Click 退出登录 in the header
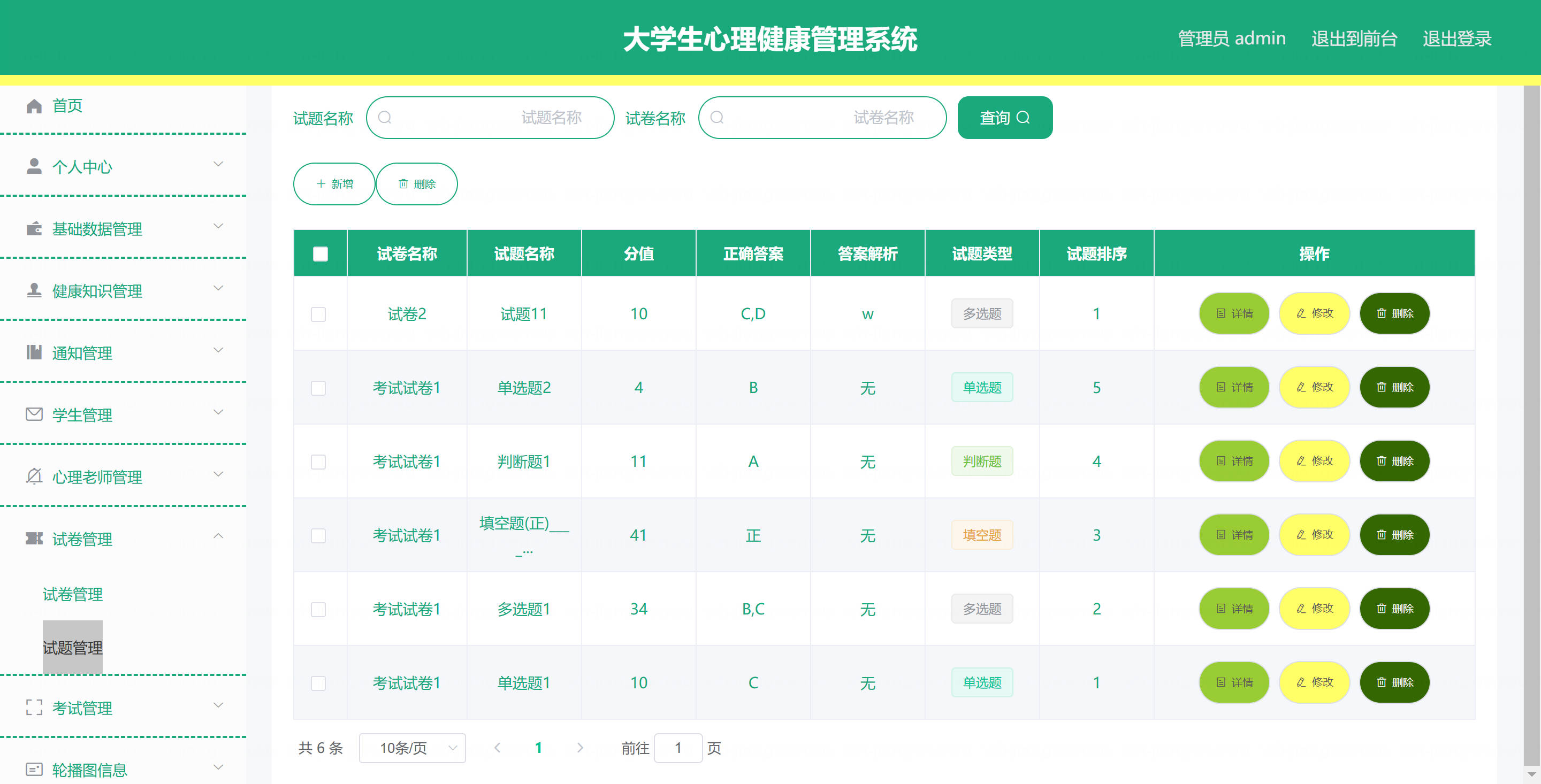Viewport: 1541px width, 784px height. coord(1456,39)
